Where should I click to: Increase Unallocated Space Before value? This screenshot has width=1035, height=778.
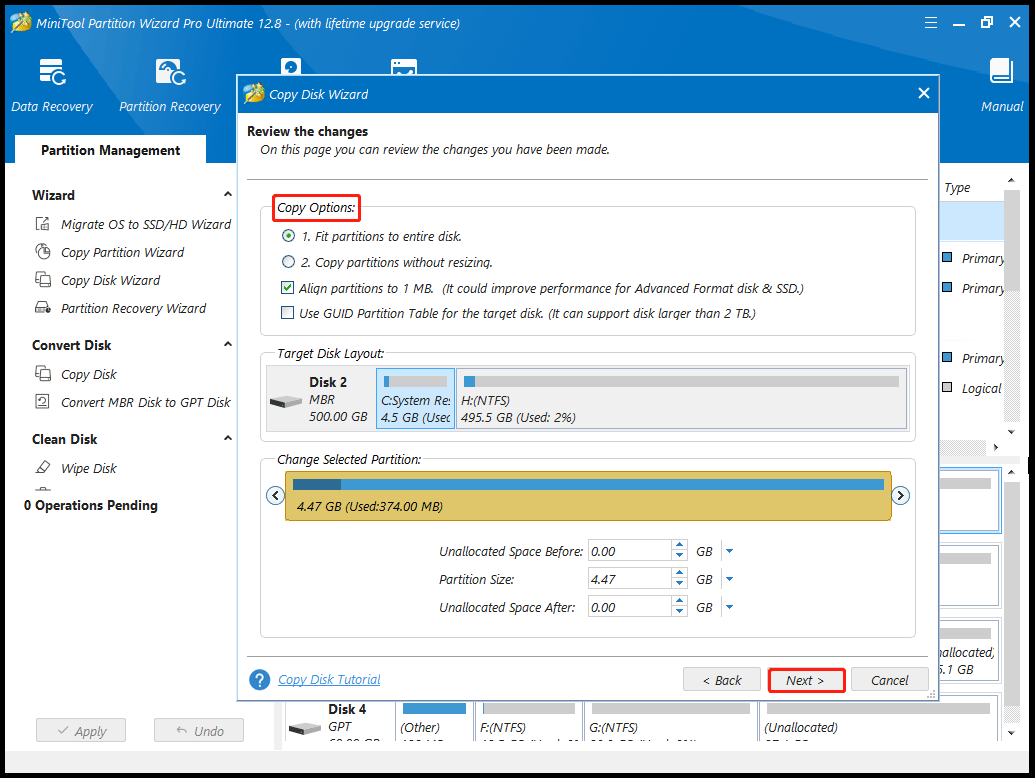(680, 545)
